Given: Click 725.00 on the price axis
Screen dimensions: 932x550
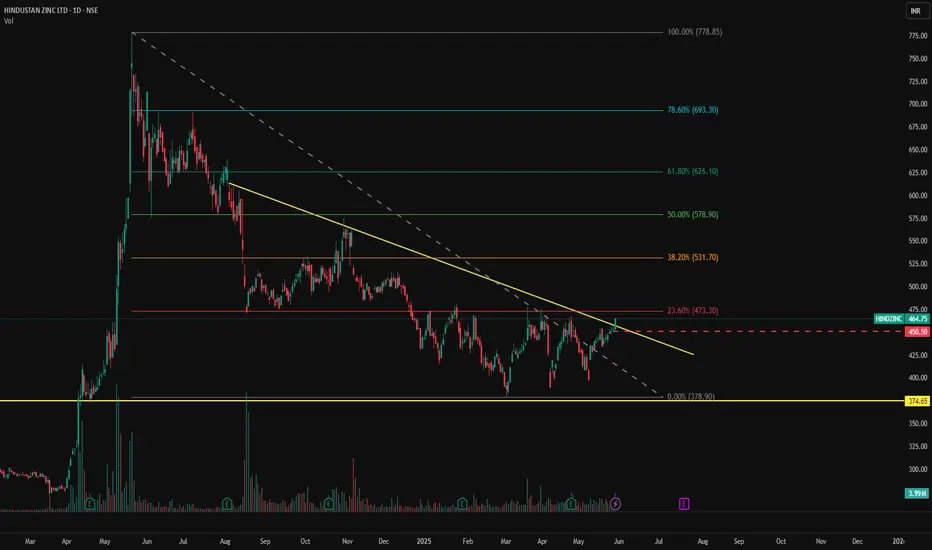Looking at the screenshot, I should coord(918,81).
